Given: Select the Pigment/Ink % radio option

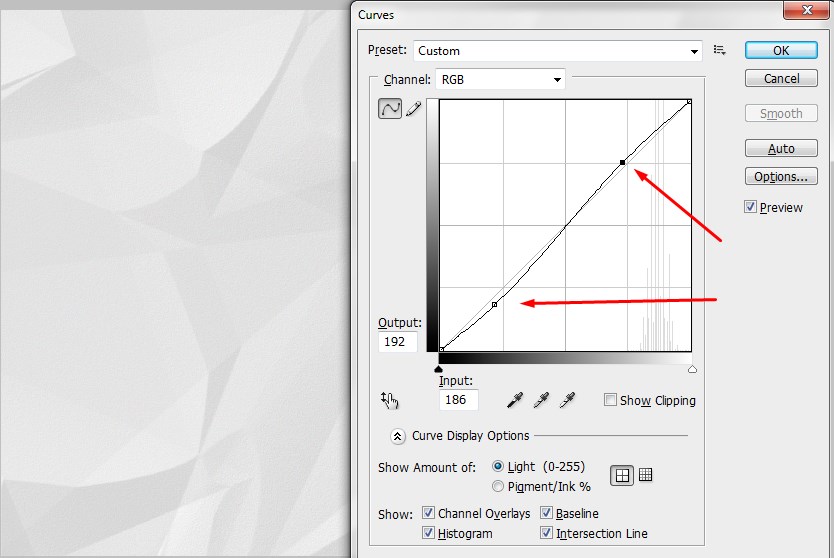Looking at the screenshot, I should 497,486.
